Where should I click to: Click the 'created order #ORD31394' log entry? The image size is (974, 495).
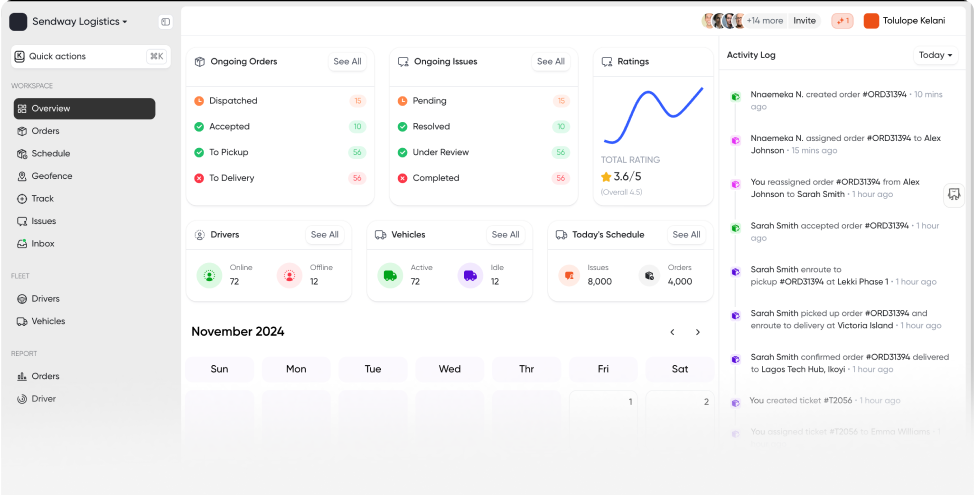click(848, 101)
